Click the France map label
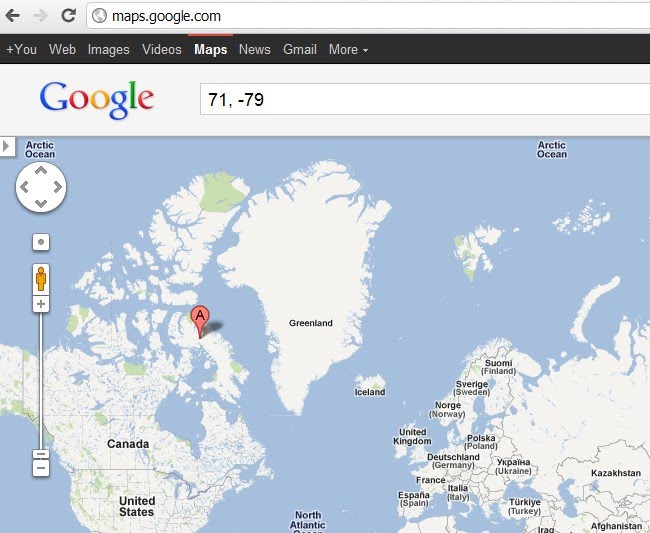The width and height of the screenshot is (650, 533). pyautogui.click(x=431, y=480)
